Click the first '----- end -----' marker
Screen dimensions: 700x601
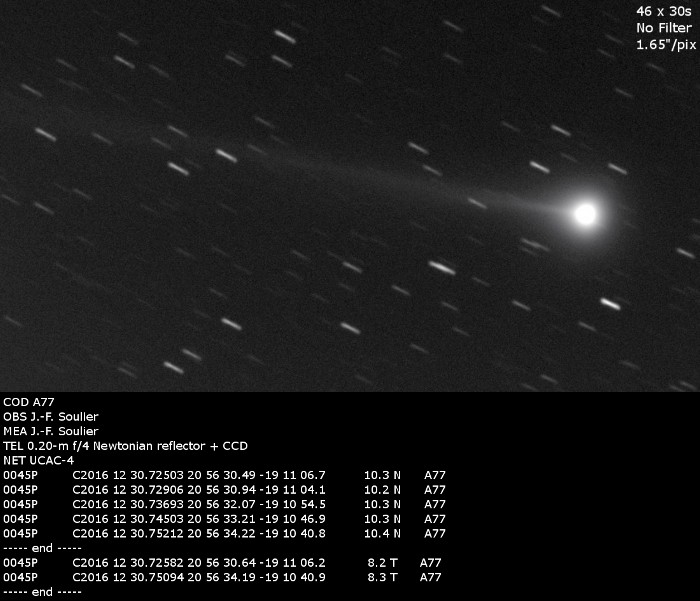(x=42, y=548)
